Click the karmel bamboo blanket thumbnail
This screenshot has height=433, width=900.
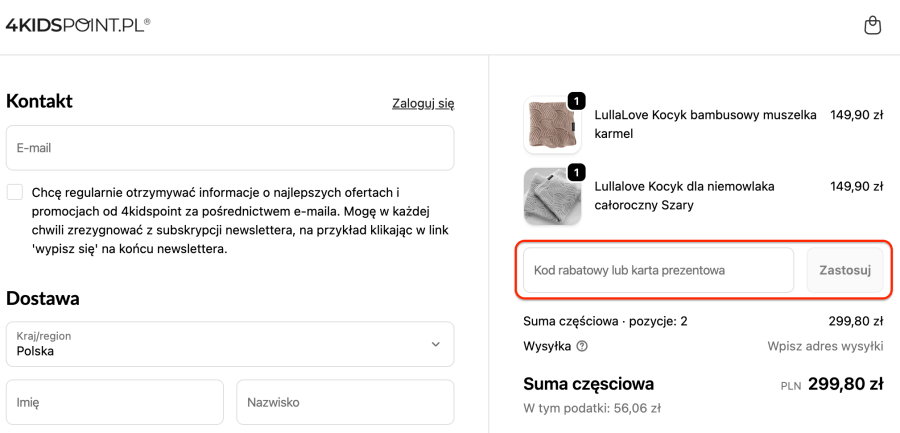551,126
